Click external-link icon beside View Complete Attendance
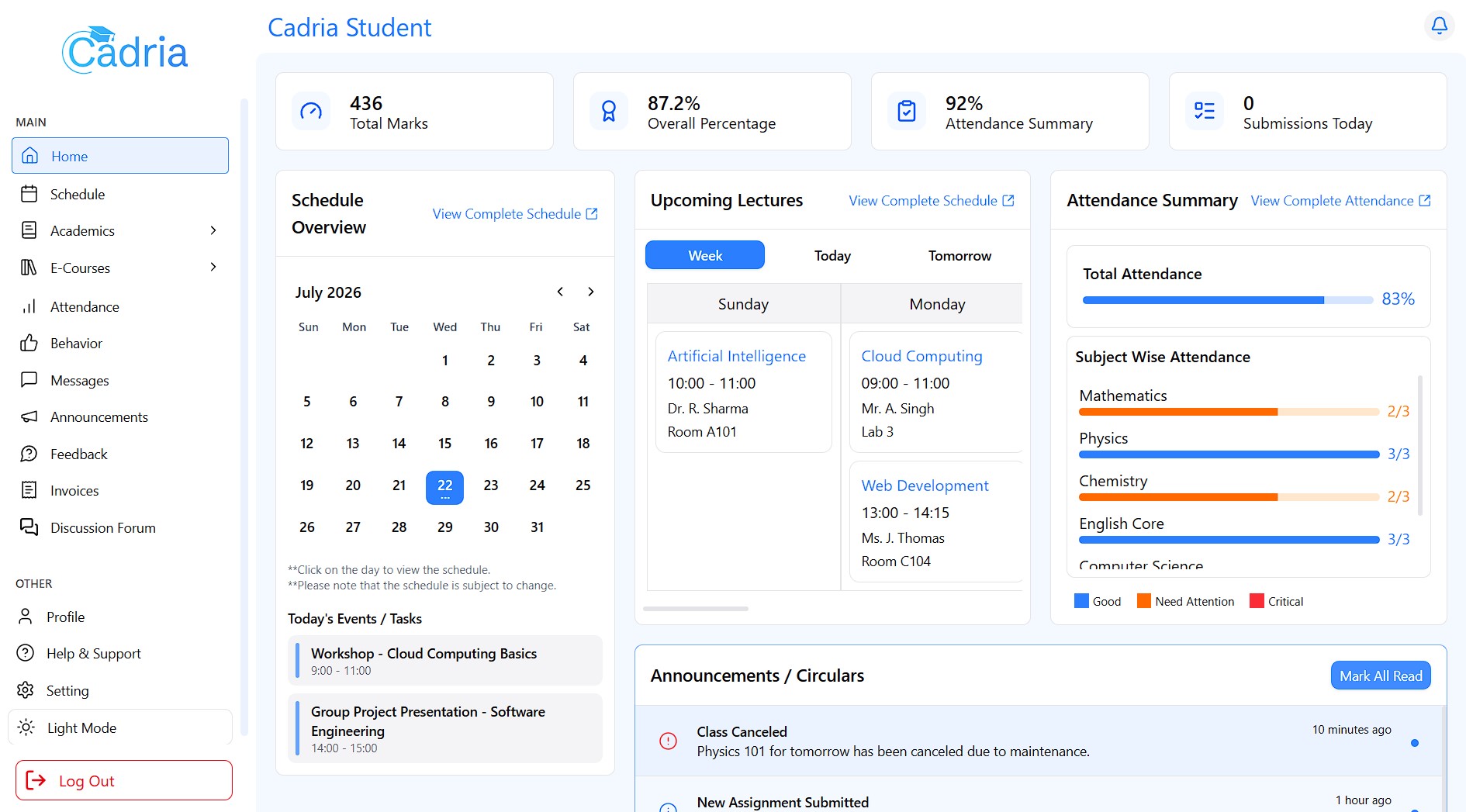Image resolution: width=1466 pixels, height=812 pixels. (x=1424, y=200)
